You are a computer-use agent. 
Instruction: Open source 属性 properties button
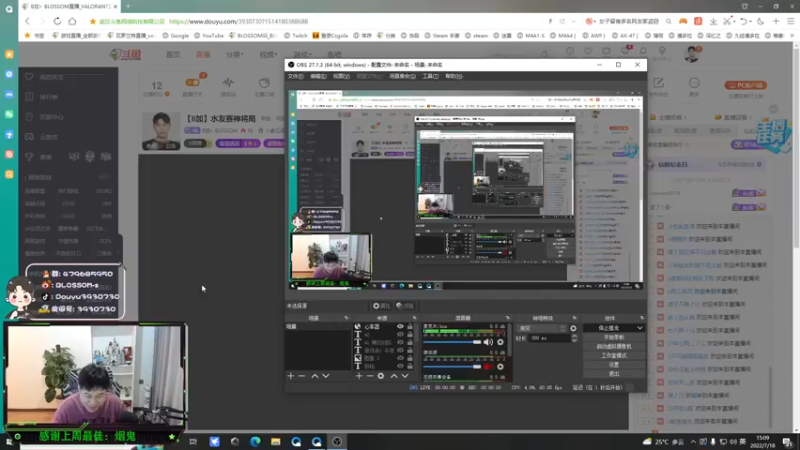381,306
